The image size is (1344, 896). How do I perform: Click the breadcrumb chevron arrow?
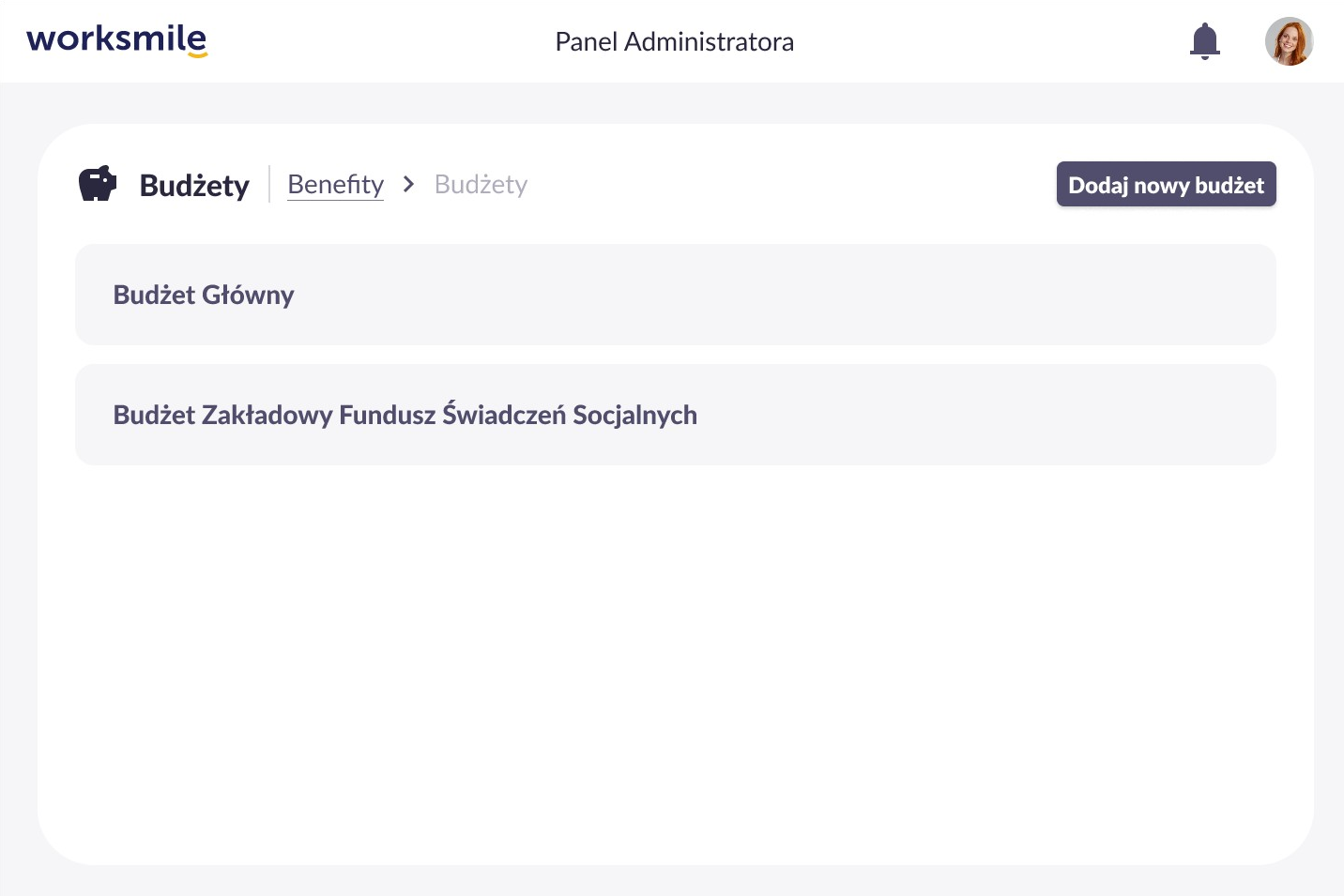click(x=408, y=184)
